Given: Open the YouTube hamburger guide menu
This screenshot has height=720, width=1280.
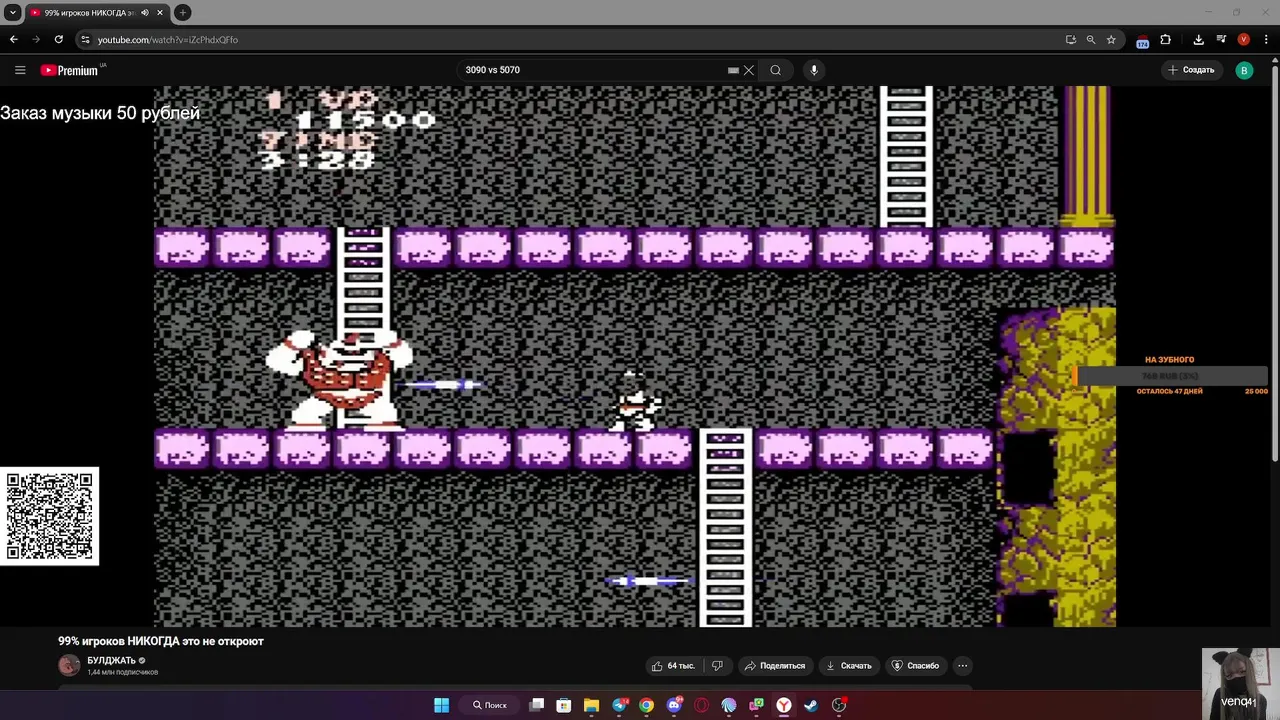Looking at the screenshot, I should tap(20, 70).
